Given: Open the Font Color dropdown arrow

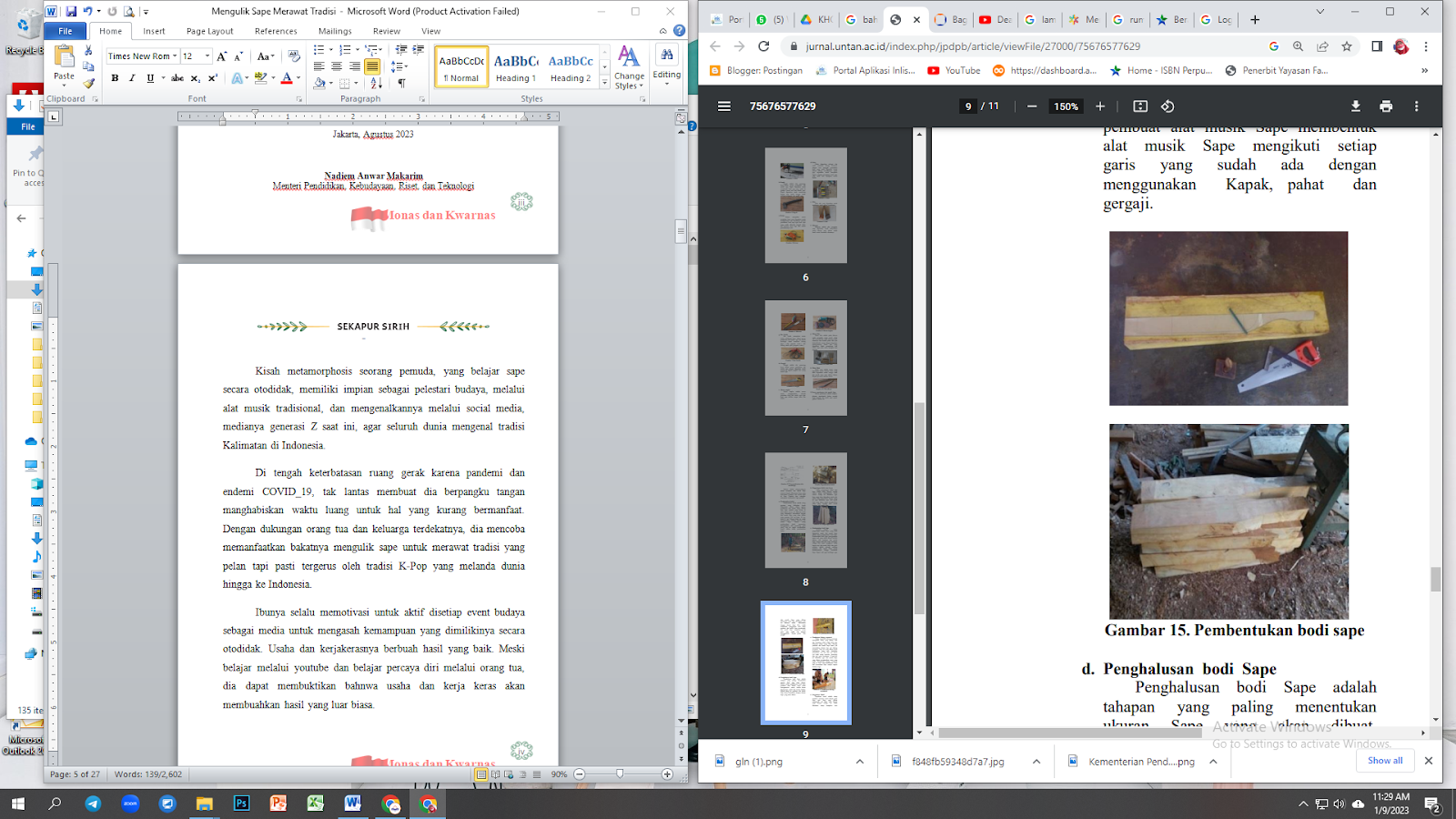Looking at the screenshot, I should pos(298,78).
